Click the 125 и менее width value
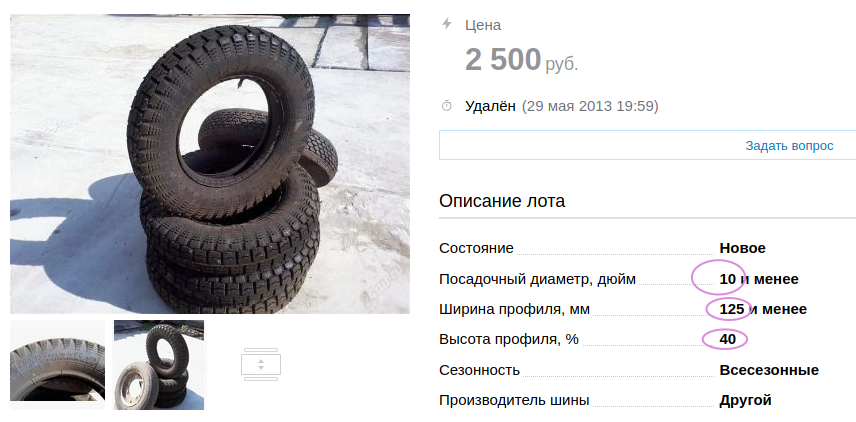 coord(763,310)
